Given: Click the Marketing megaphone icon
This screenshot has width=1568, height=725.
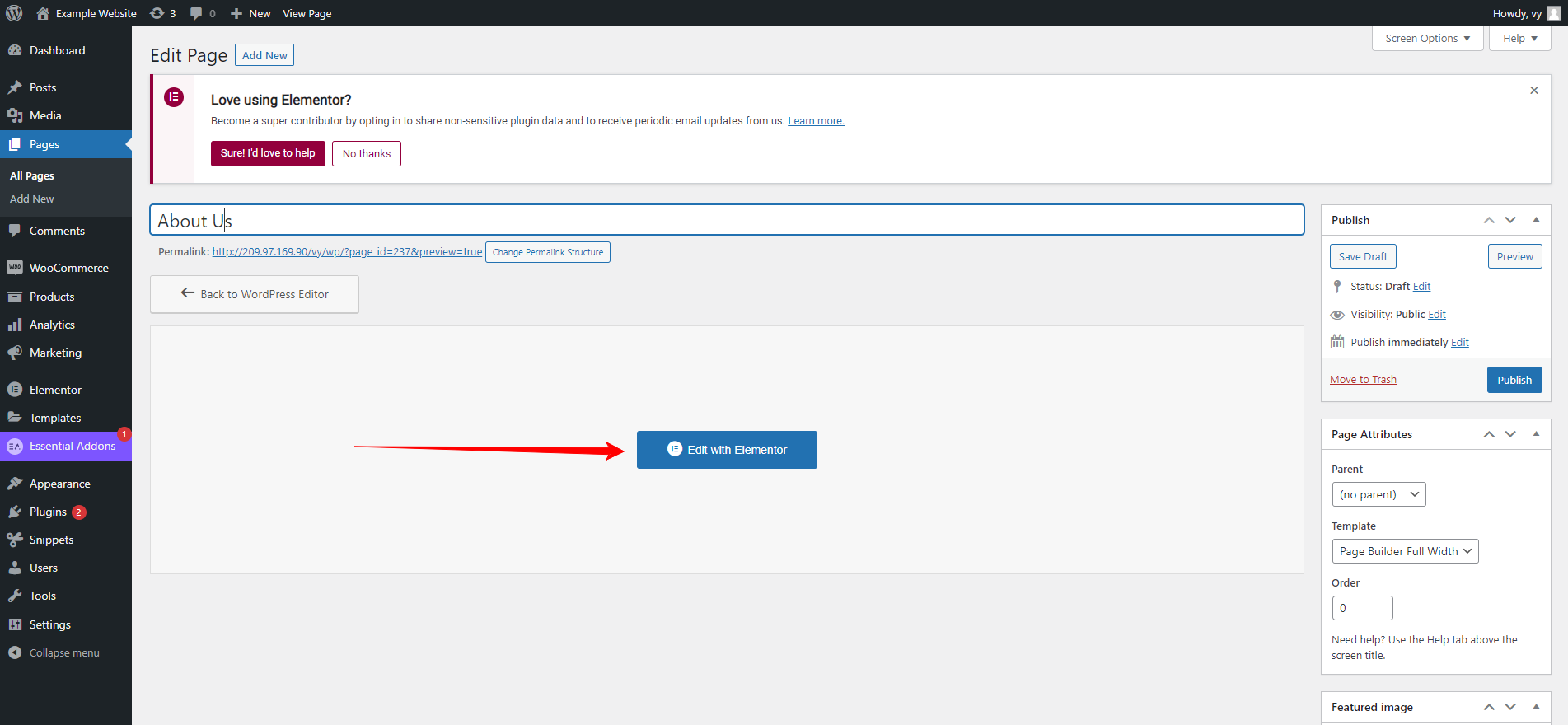Looking at the screenshot, I should (15, 353).
